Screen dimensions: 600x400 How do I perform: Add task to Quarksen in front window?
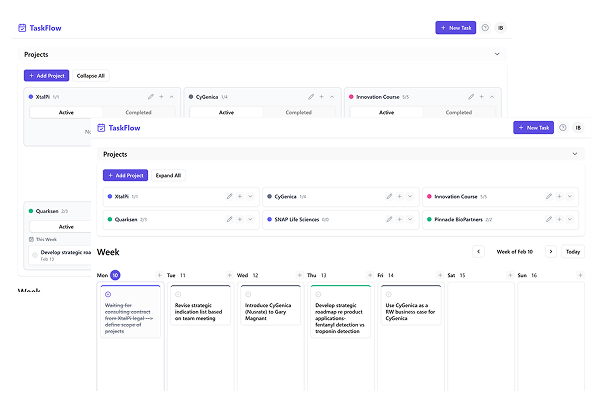tap(240, 219)
